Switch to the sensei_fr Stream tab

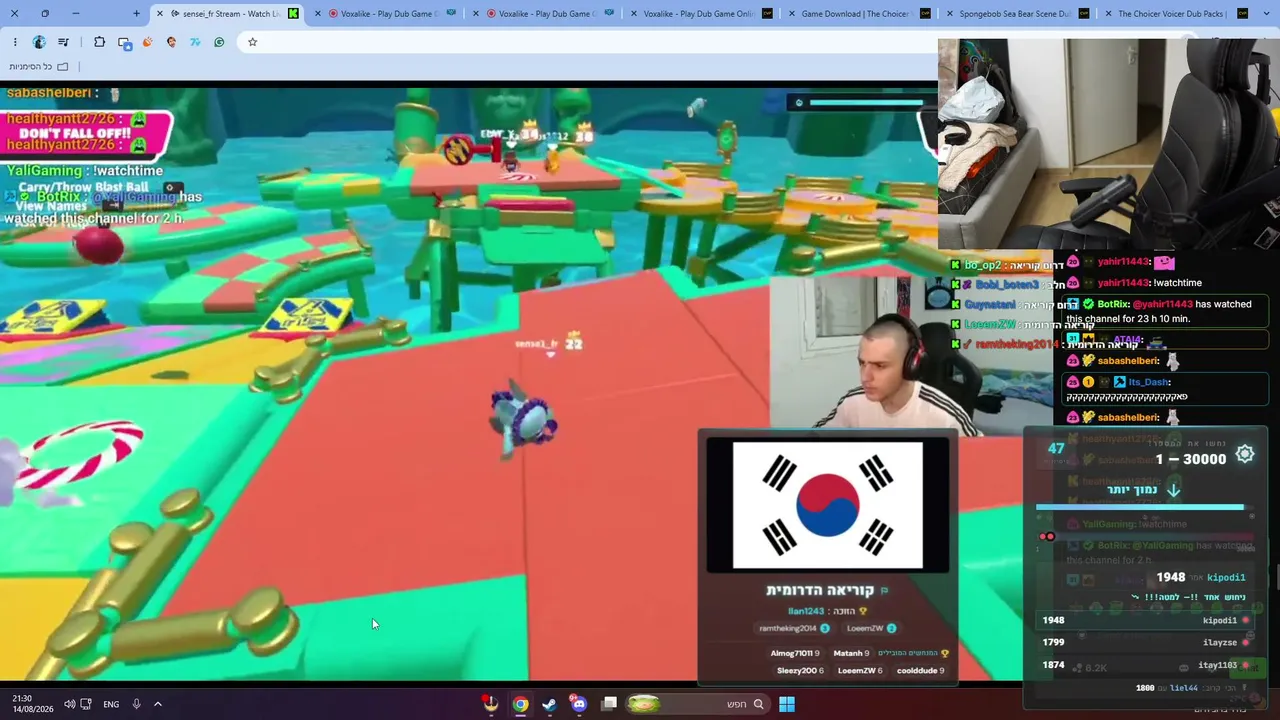point(228,14)
